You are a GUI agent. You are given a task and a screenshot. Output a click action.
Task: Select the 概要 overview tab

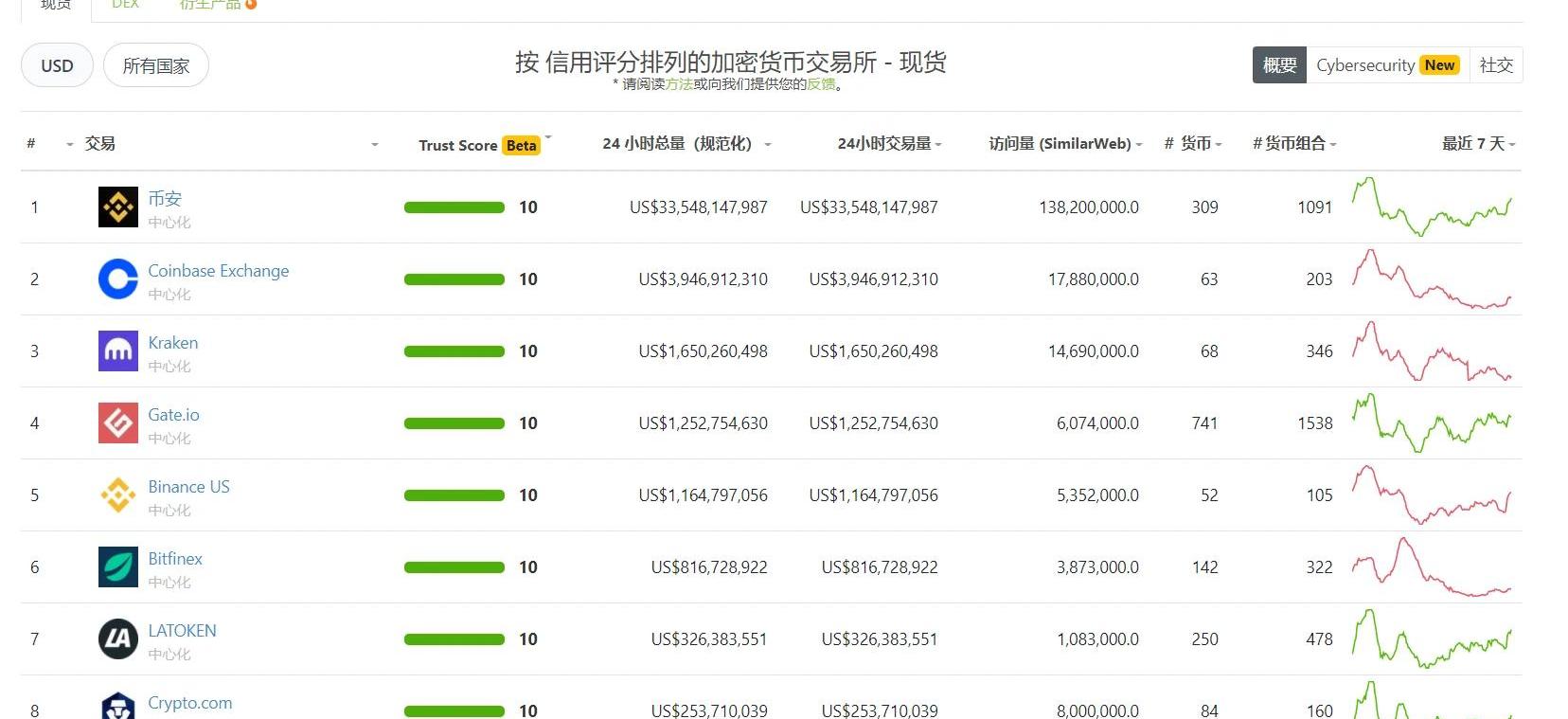pyautogui.click(x=1279, y=65)
